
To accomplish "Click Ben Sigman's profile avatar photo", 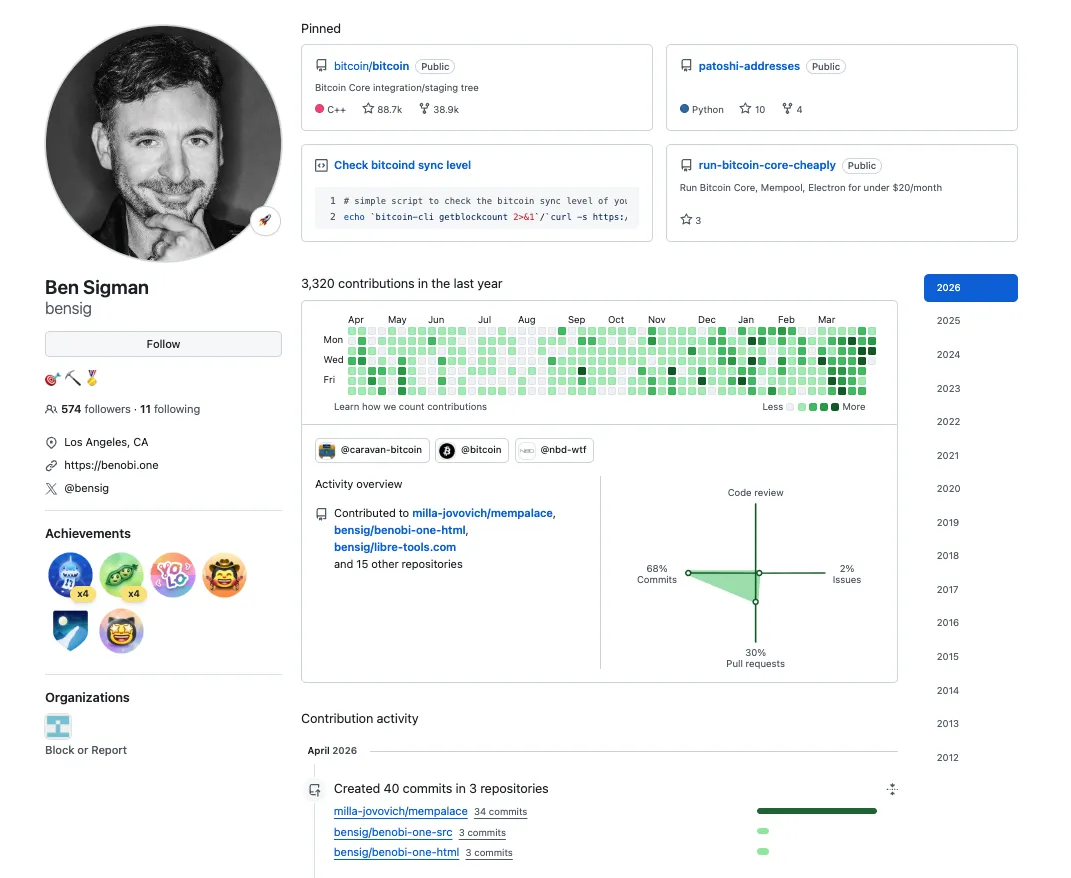I will [x=163, y=143].
